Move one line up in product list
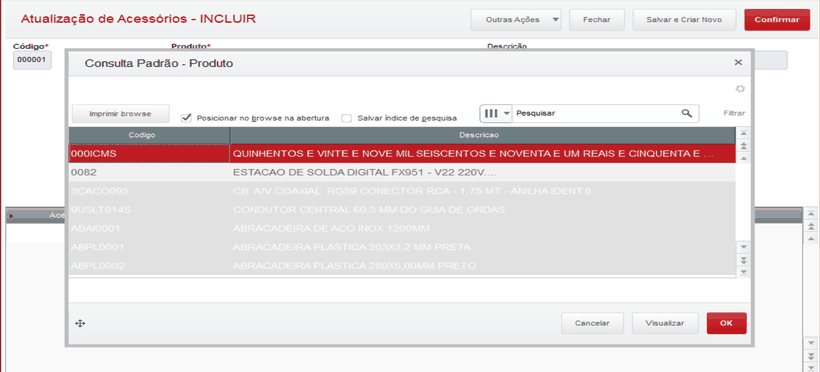 pyautogui.click(x=743, y=157)
